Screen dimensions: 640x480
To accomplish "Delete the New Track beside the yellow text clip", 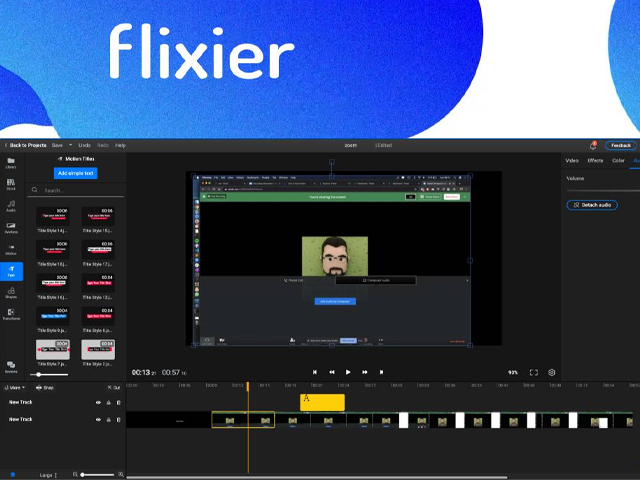I will [x=119, y=402].
